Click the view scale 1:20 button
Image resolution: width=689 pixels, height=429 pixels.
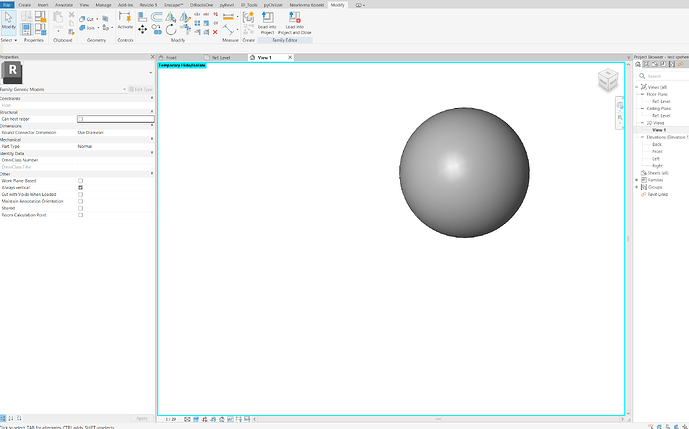tap(170, 419)
